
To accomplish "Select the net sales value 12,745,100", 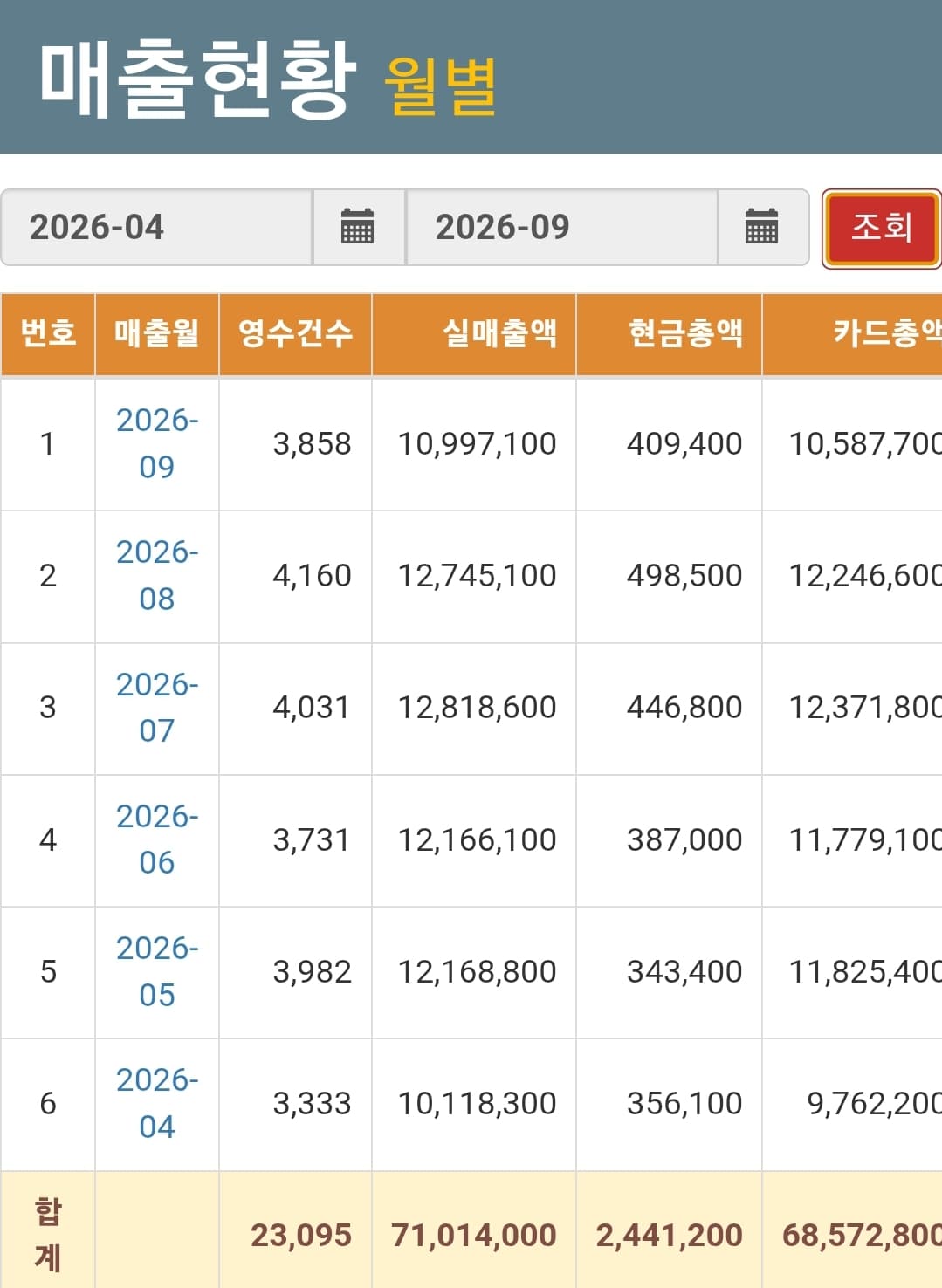I will click(477, 576).
